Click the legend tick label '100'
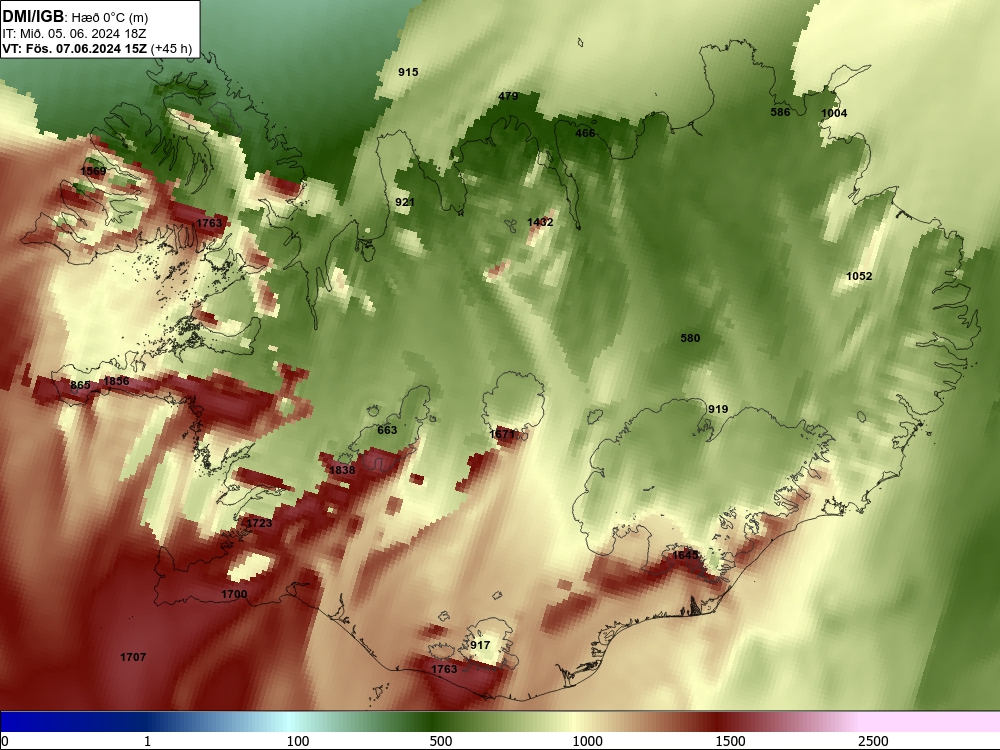Image resolution: width=1000 pixels, height=750 pixels. click(298, 741)
